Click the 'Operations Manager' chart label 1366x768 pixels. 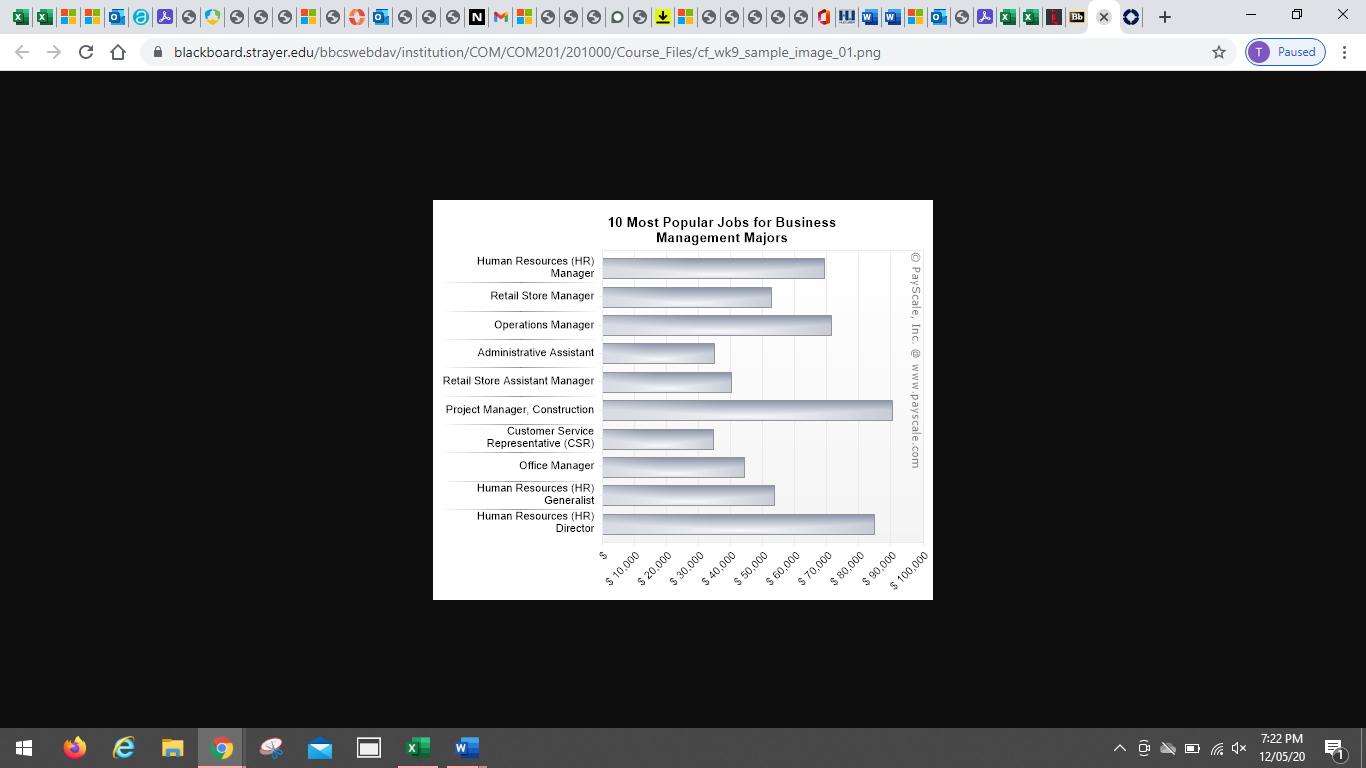[544, 325]
